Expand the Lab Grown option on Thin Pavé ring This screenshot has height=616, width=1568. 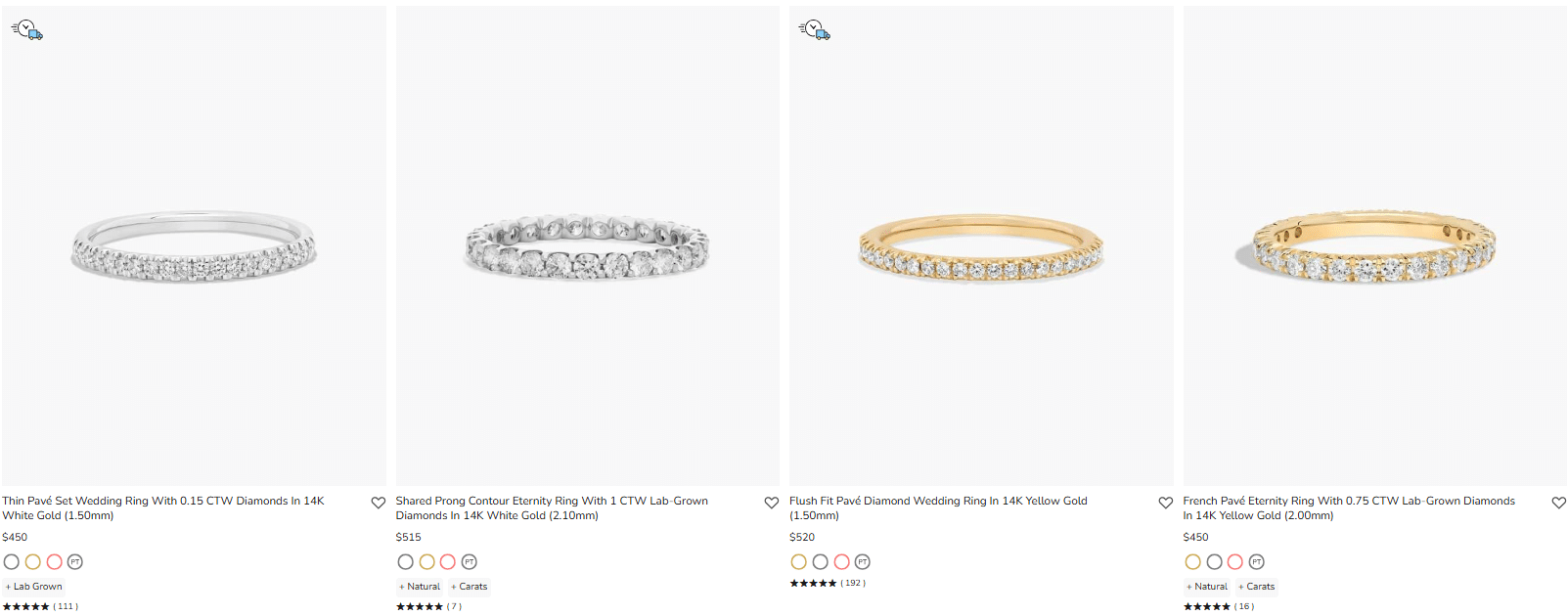coord(33,586)
